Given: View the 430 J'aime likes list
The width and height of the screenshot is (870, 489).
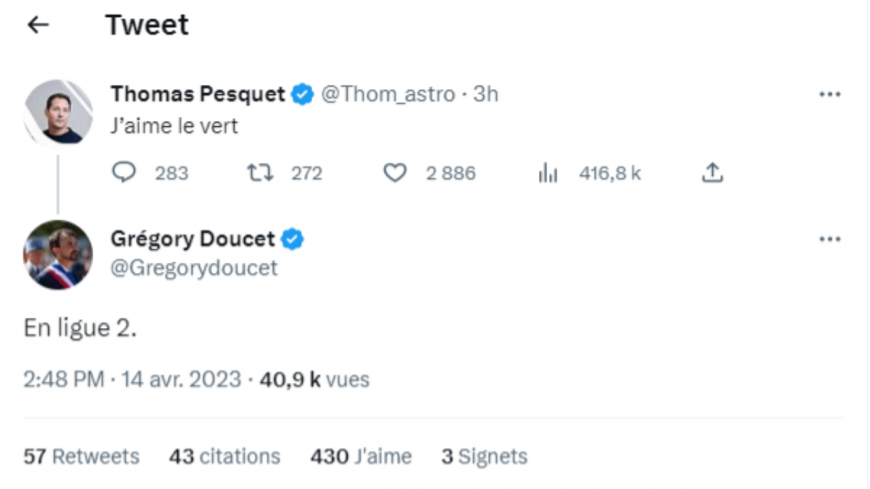Looking at the screenshot, I should (360, 457).
